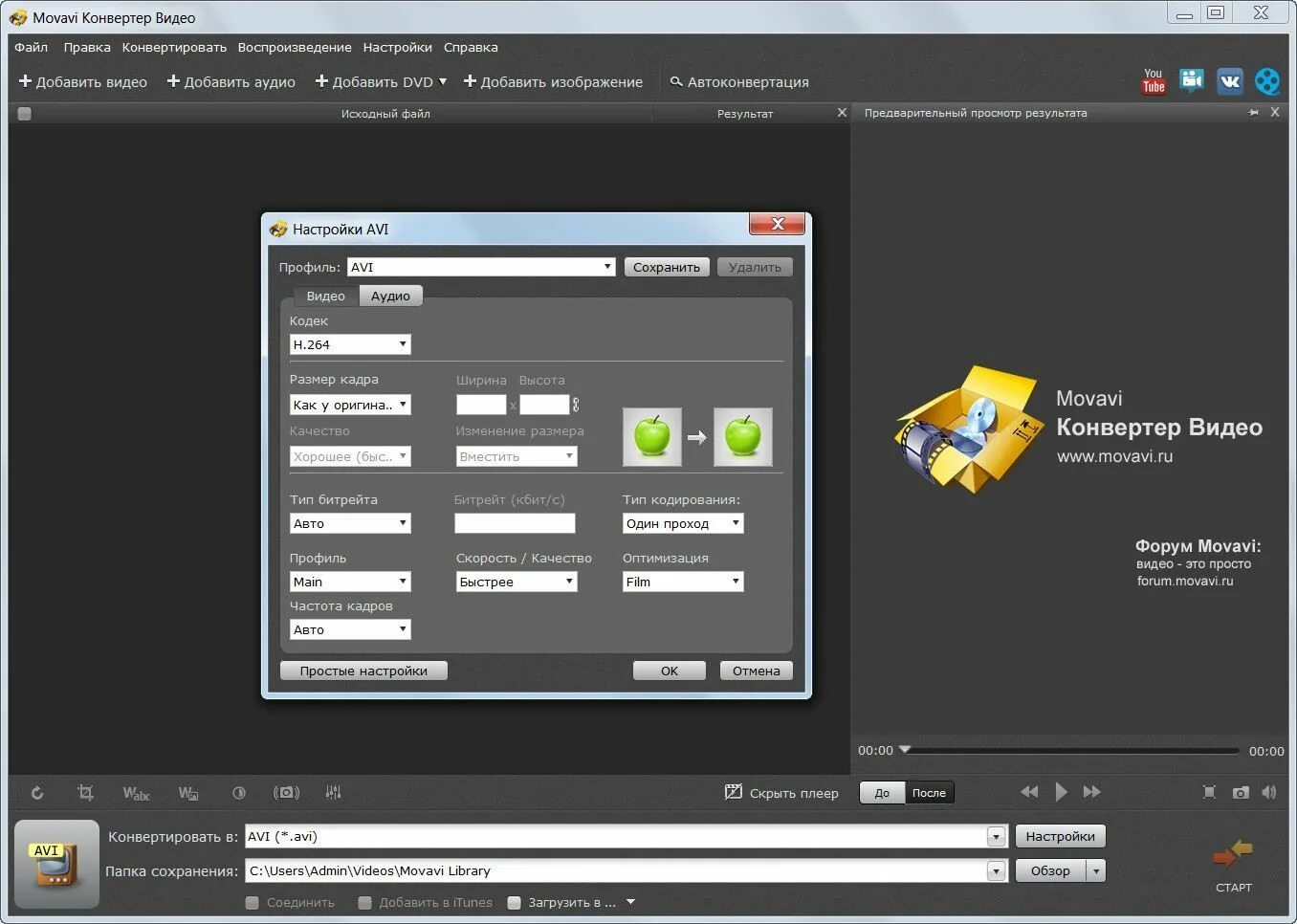
Task: Click the pin icon on preview panel
Action: (1254, 113)
